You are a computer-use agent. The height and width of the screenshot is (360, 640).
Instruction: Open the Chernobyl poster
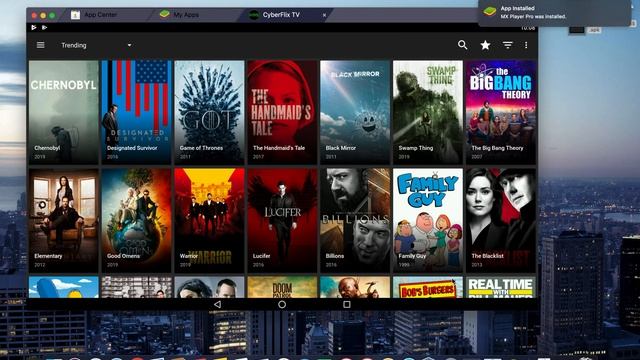click(x=64, y=112)
